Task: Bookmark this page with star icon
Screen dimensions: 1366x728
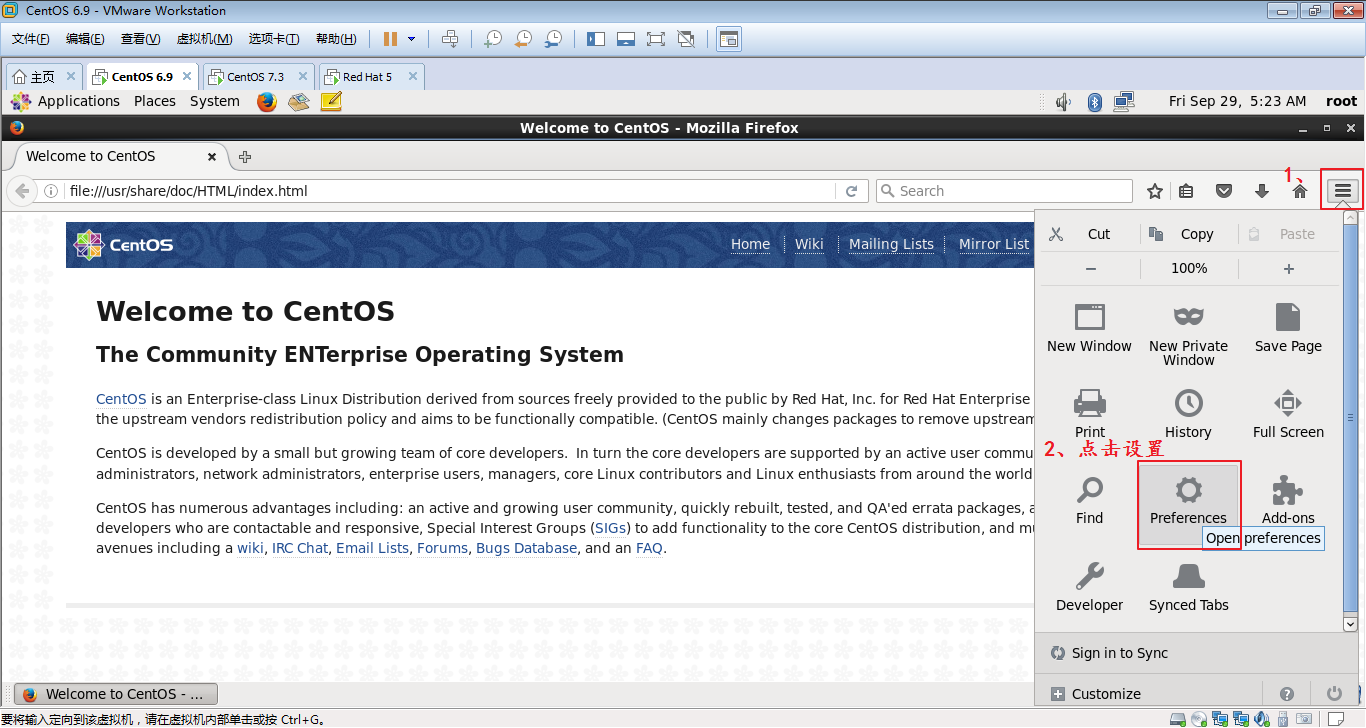Action: (1155, 191)
